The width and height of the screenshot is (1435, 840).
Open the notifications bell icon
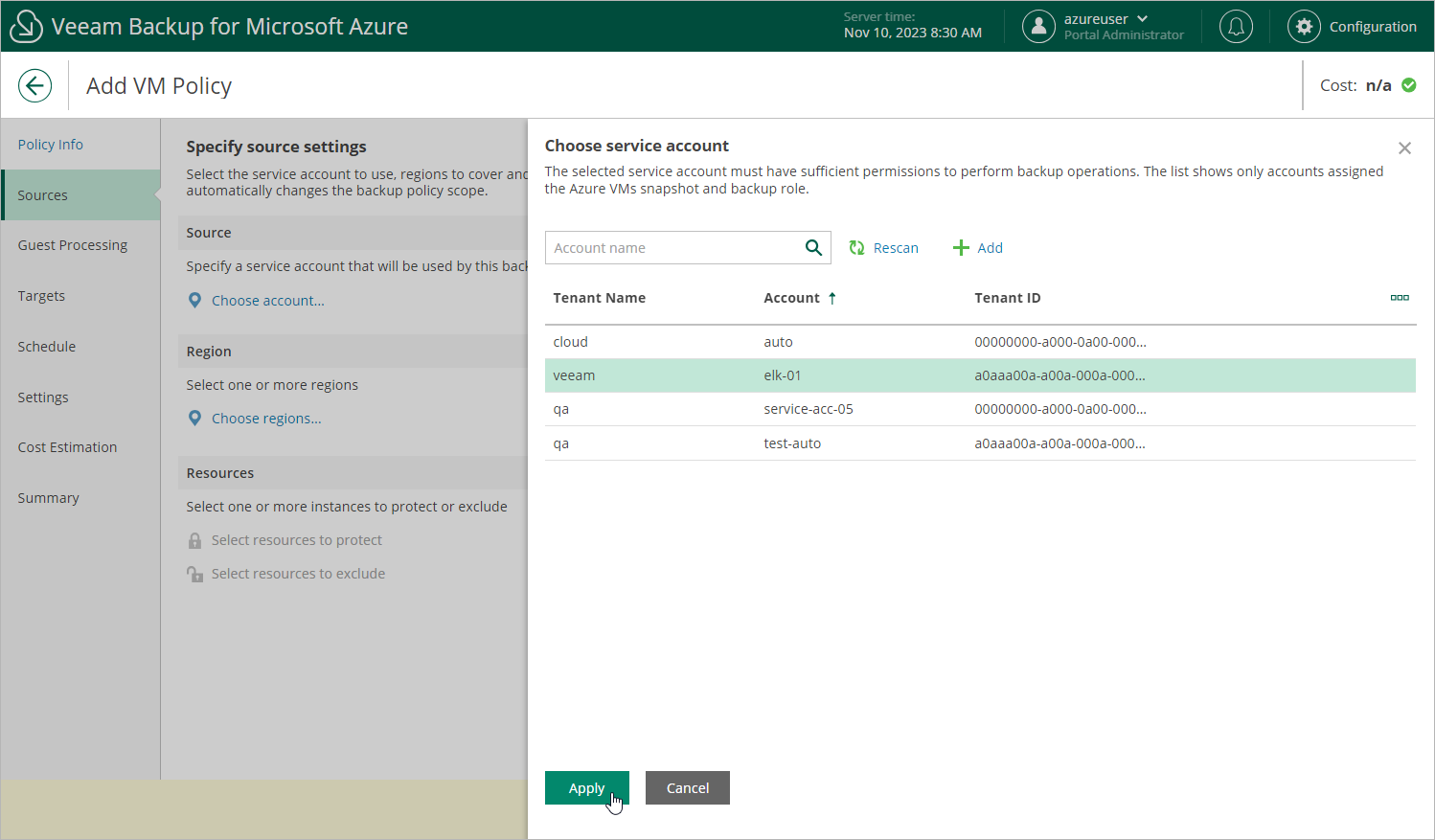[x=1236, y=26]
